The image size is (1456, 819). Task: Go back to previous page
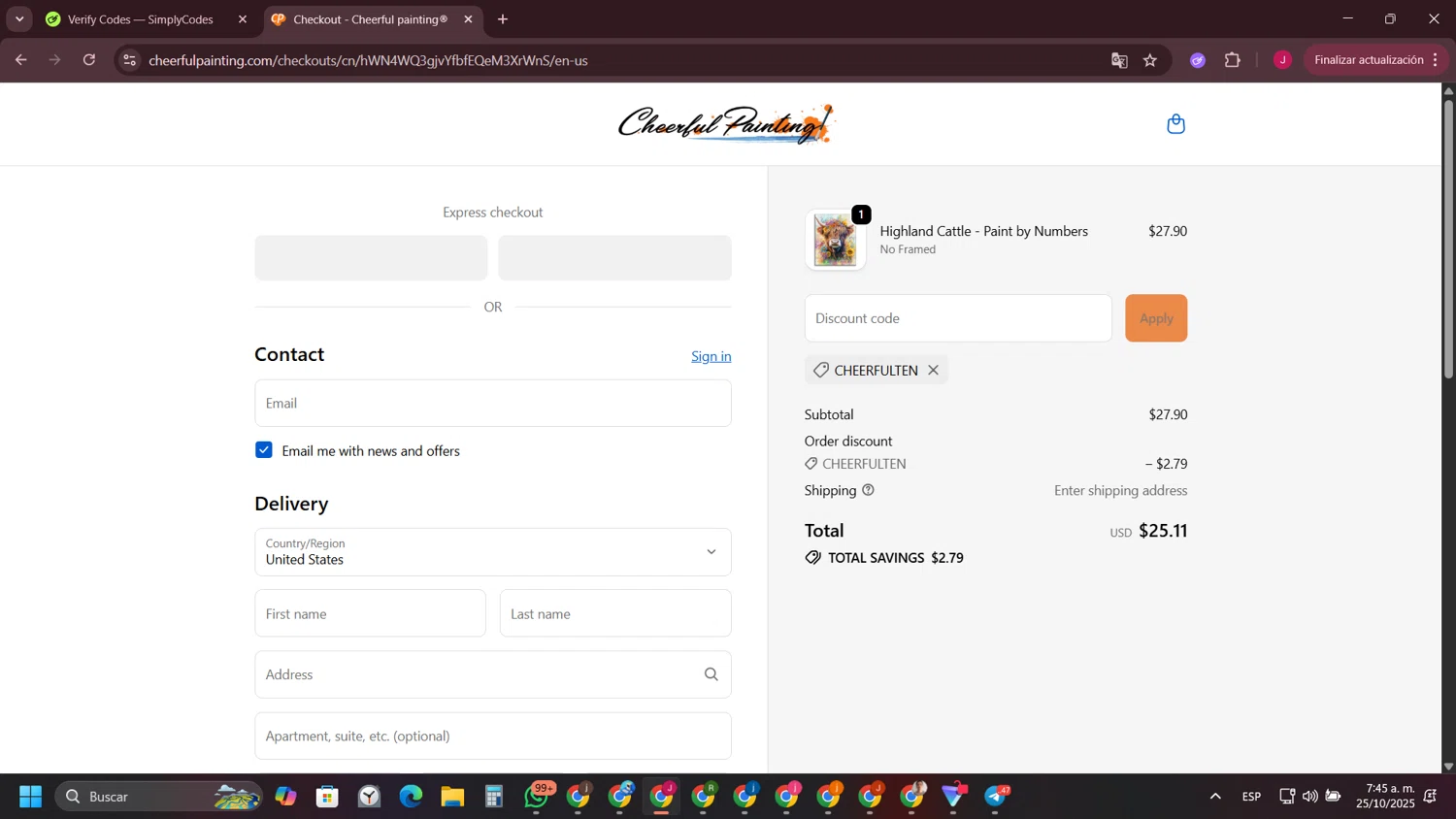click(x=21, y=60)
